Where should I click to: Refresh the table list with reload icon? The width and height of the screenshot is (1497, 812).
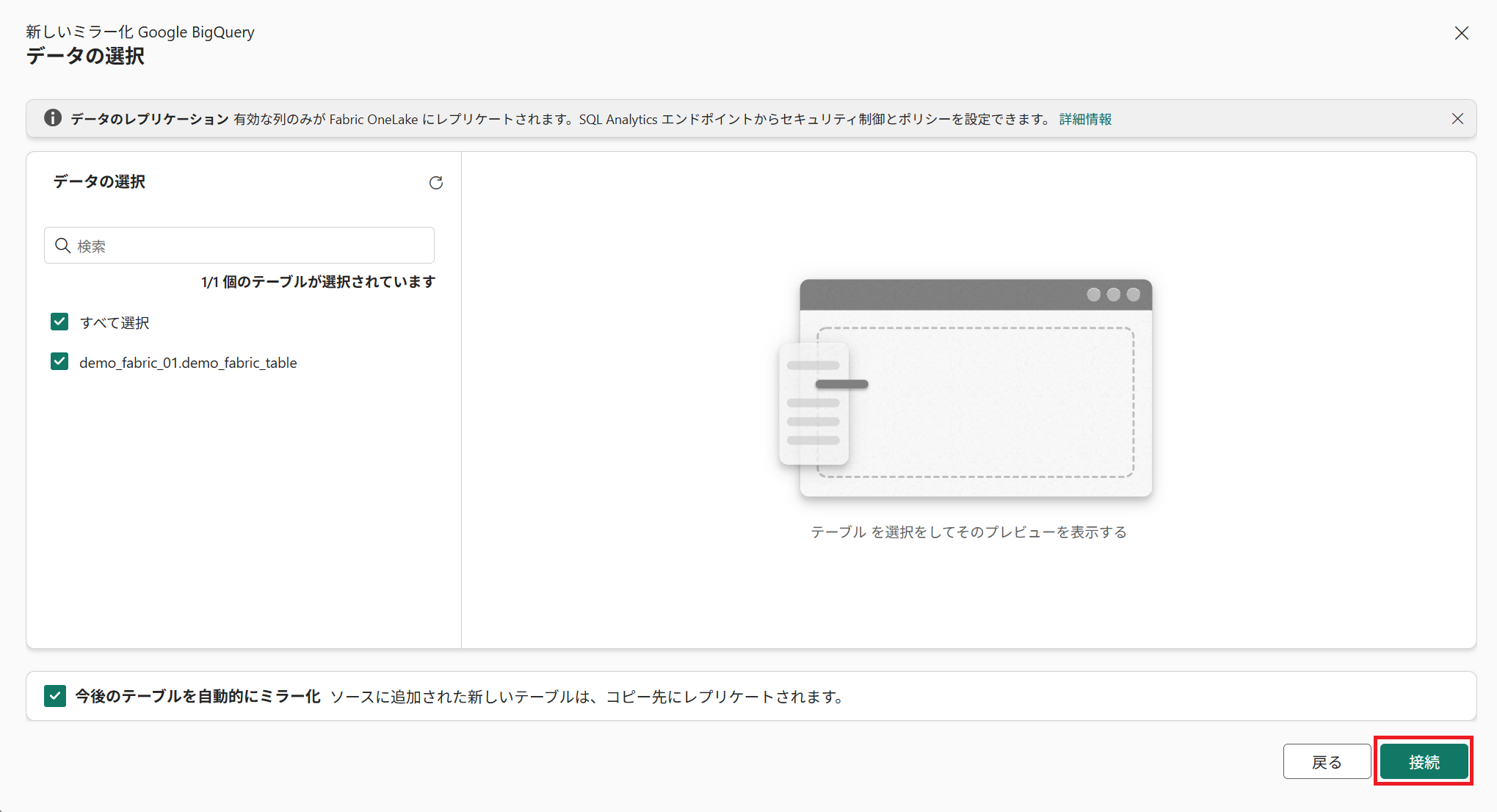pos(436,183)
